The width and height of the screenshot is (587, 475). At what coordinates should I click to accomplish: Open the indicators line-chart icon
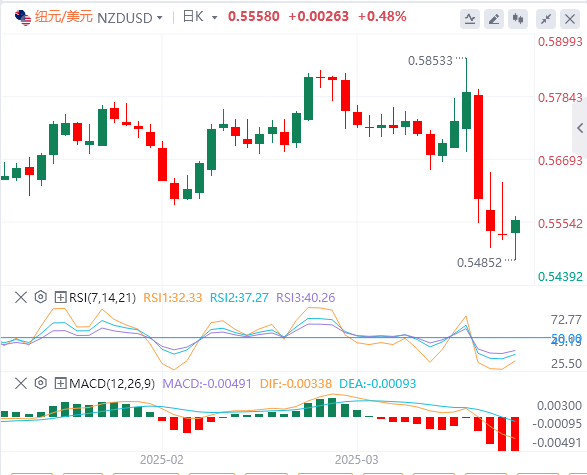[x=470, y=19]
